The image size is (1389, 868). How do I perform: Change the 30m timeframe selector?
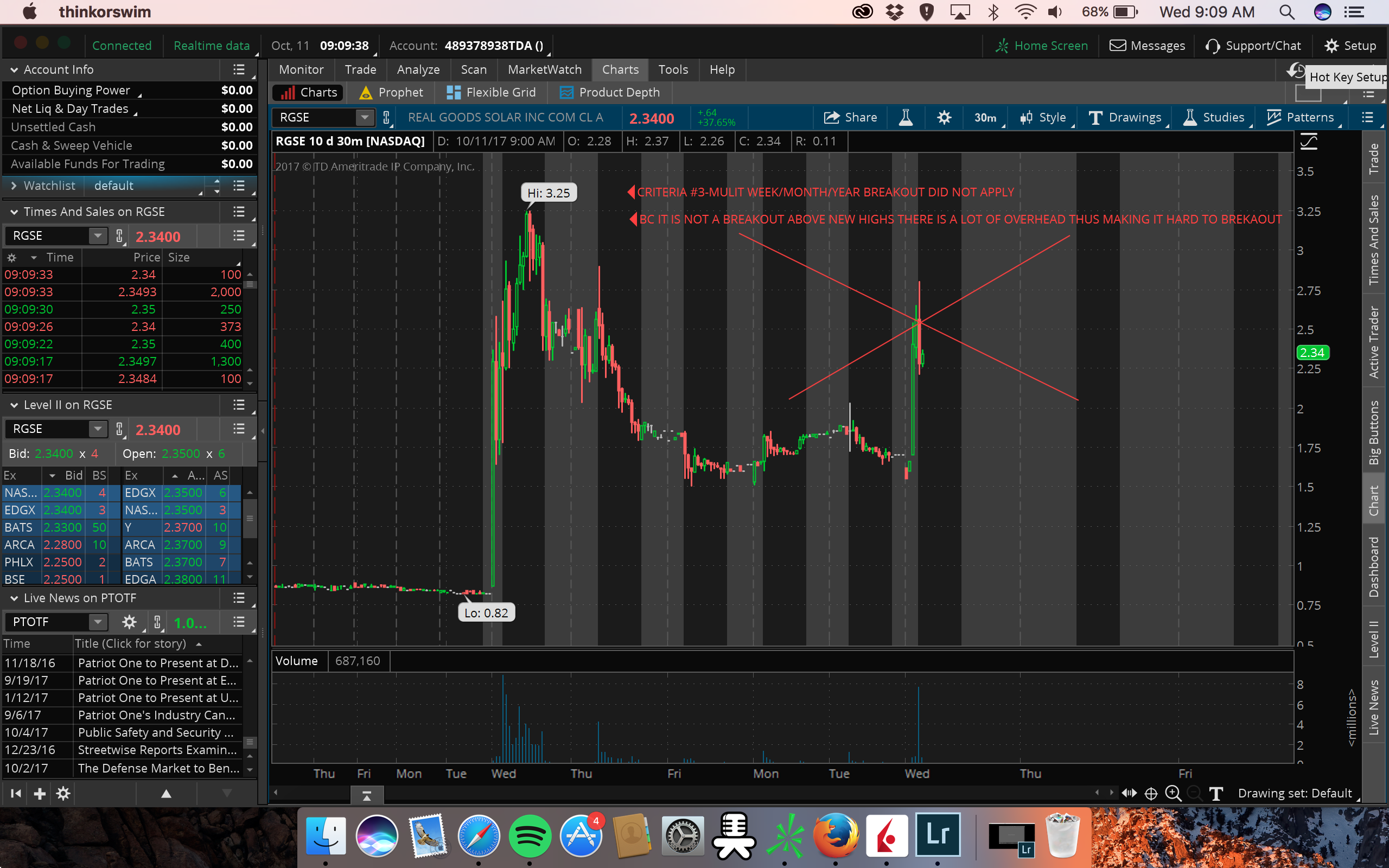985,118
